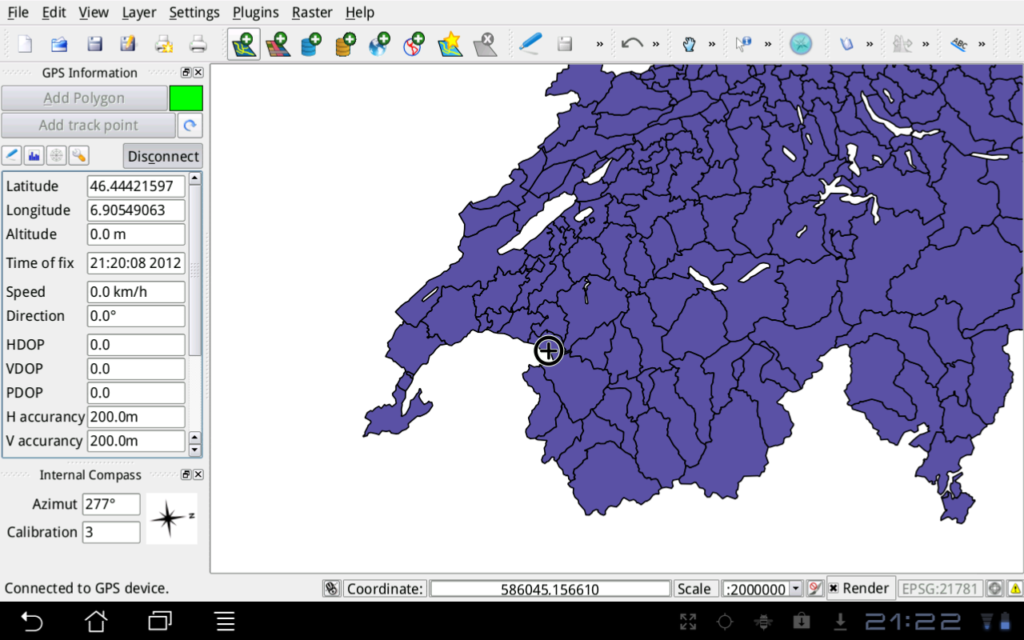This screenshot has height=640, width=1024.
Task: Open the Scale dropdown arrow
Action: [x=795, y=588]
